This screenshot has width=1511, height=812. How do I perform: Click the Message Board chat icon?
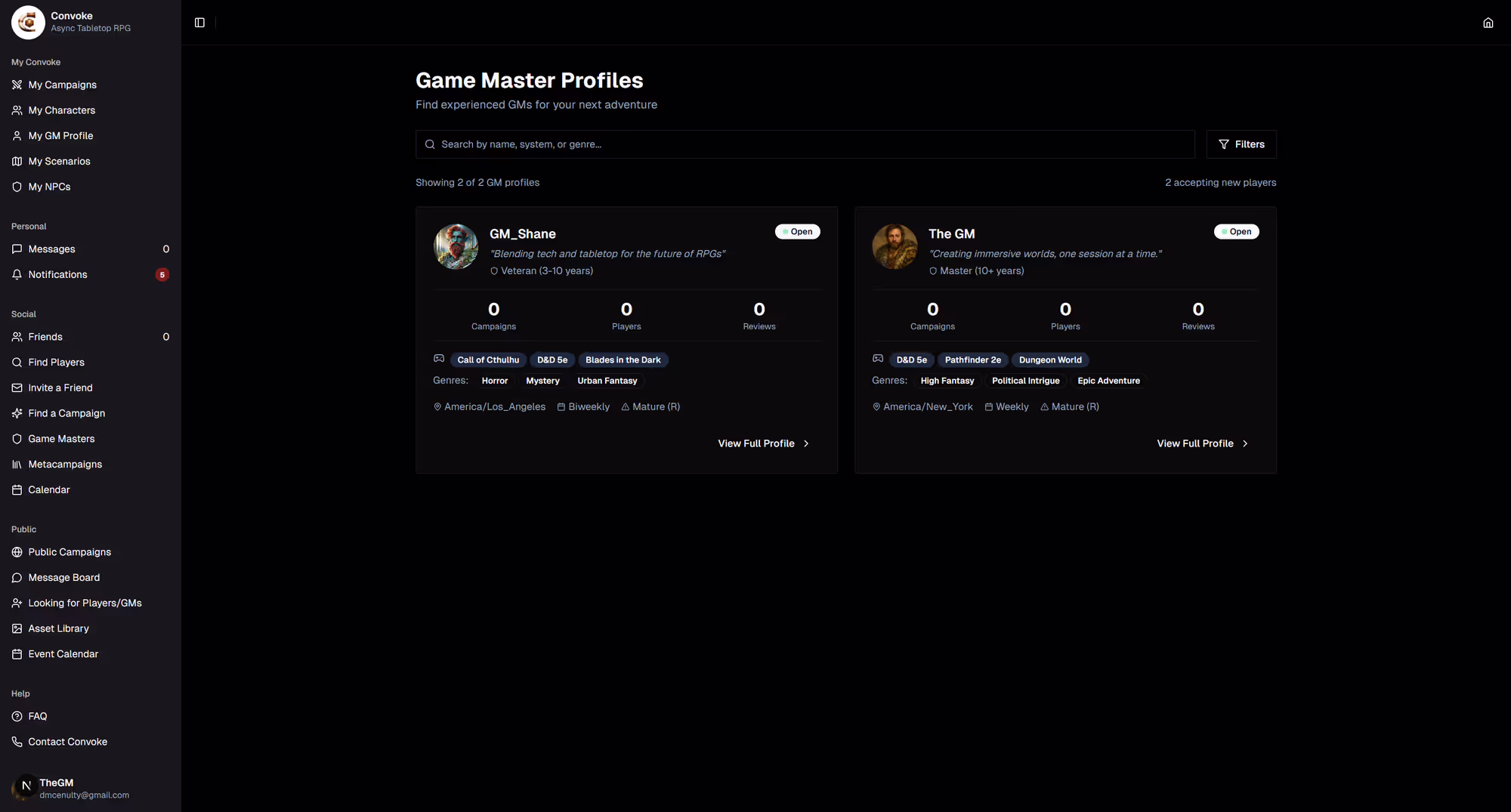point(17,578)
